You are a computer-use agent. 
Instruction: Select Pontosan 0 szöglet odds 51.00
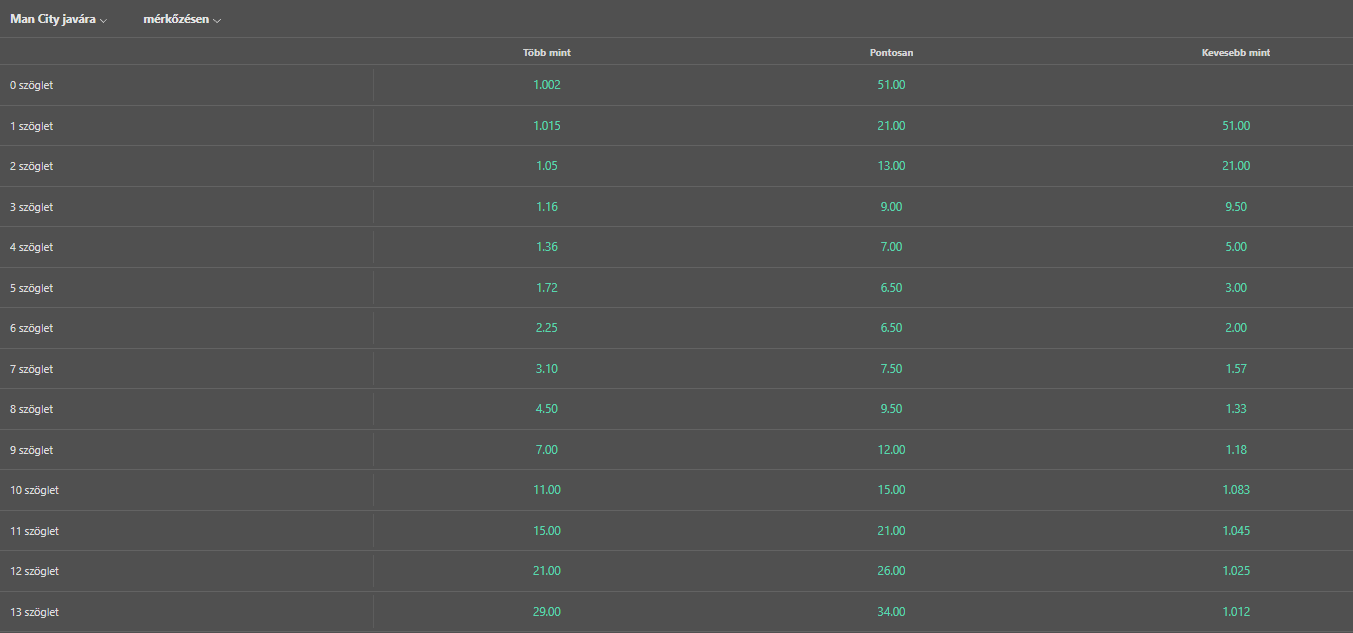[x=891, y=86]
